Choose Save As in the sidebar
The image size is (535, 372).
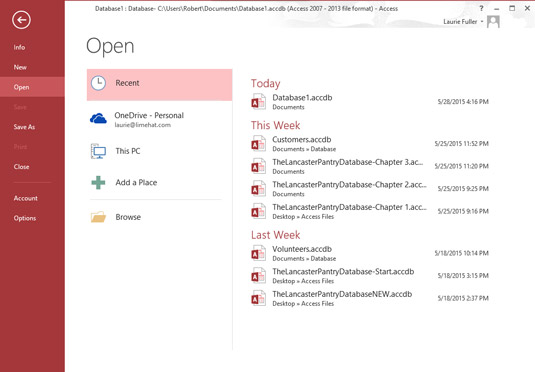[x=24, y=127]
